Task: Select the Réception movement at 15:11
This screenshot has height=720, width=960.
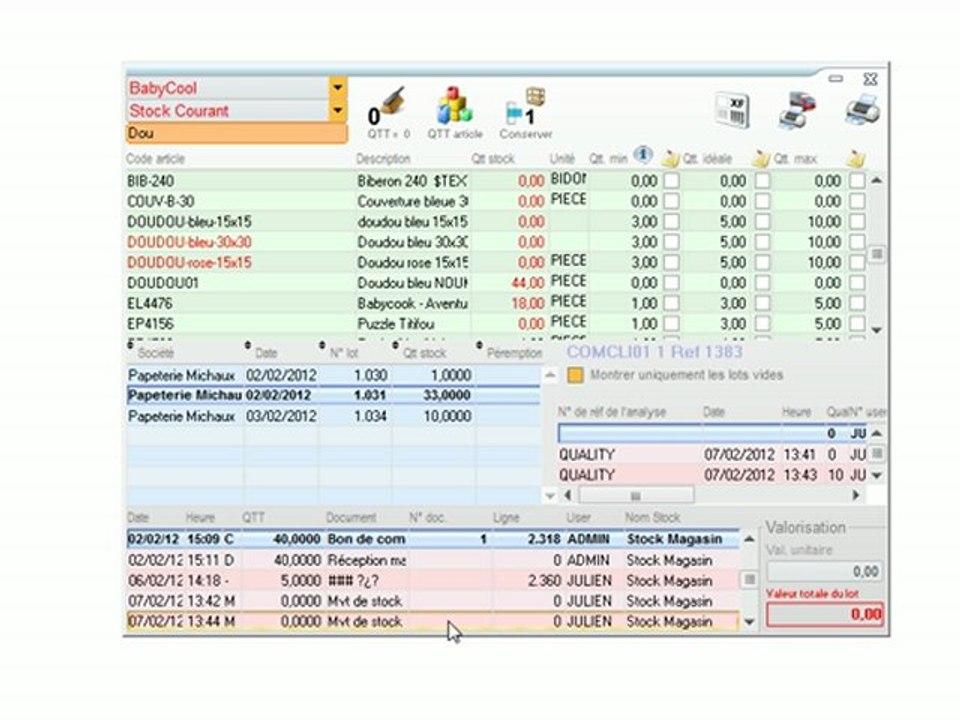Action: (433, 560)
